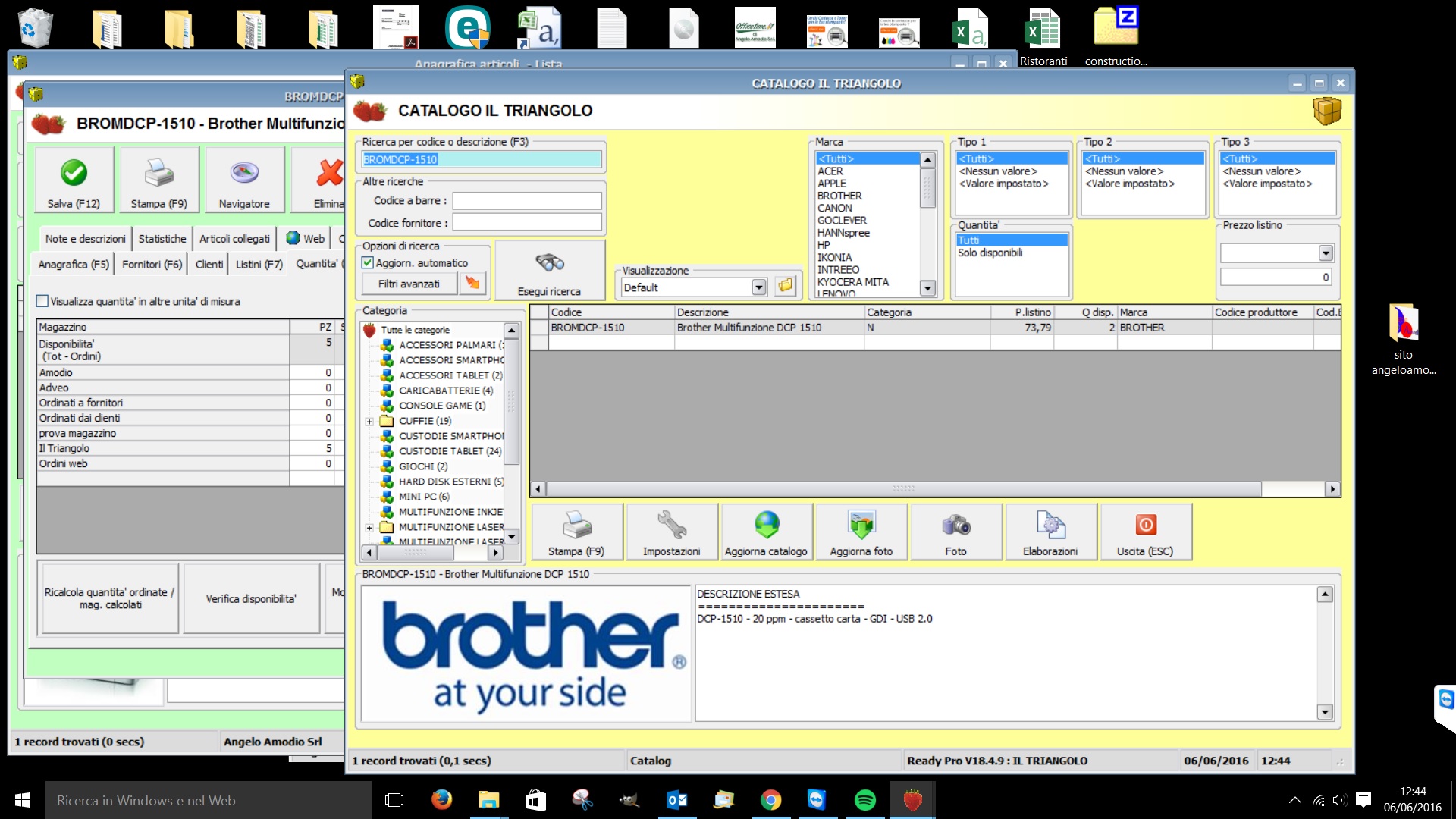Click Aggiorna catalogo globe button
1456x819 pixels.
click(x=766, y=532)
